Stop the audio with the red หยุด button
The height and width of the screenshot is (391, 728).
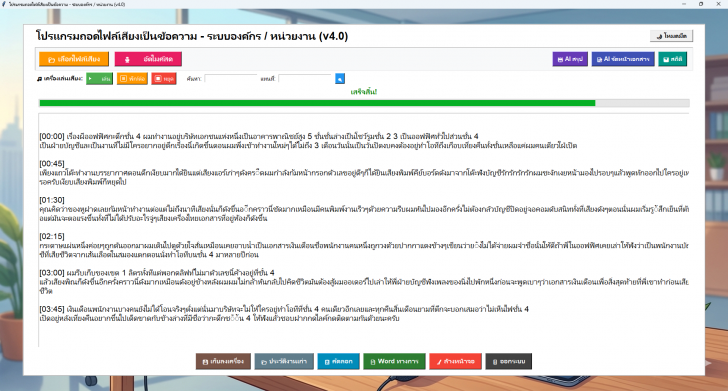pyautogui.click(x=164, y=79)
